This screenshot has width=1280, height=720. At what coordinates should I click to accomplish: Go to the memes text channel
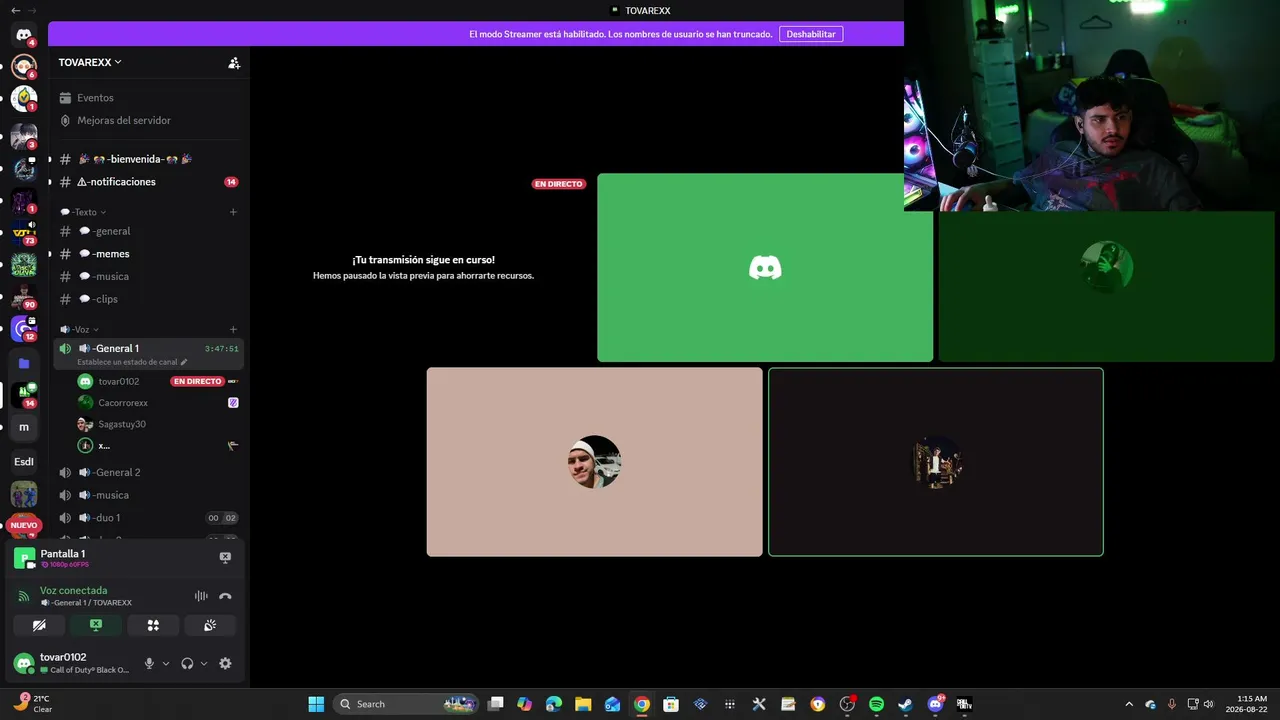click(148, 254)
